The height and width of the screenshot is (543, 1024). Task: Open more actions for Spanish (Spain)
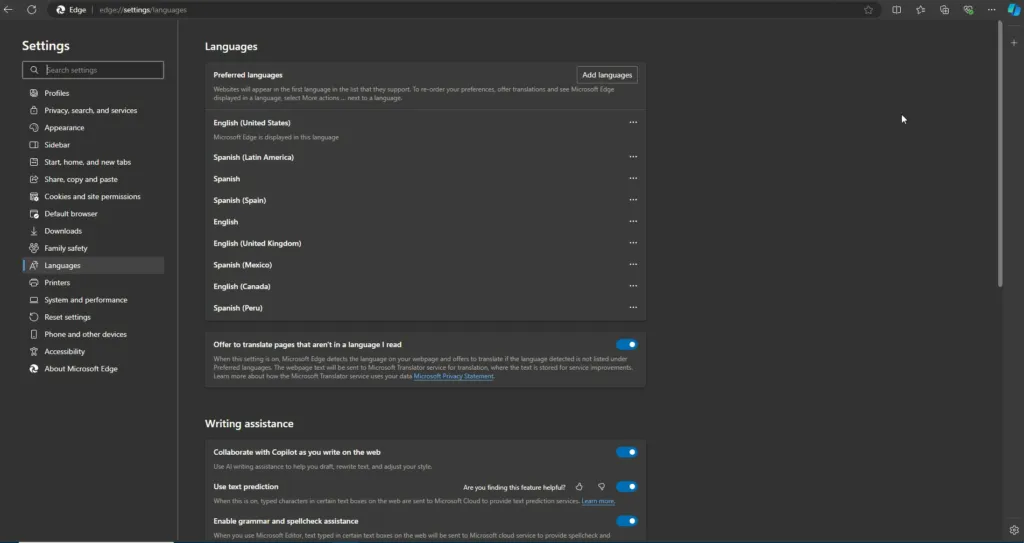633,200
